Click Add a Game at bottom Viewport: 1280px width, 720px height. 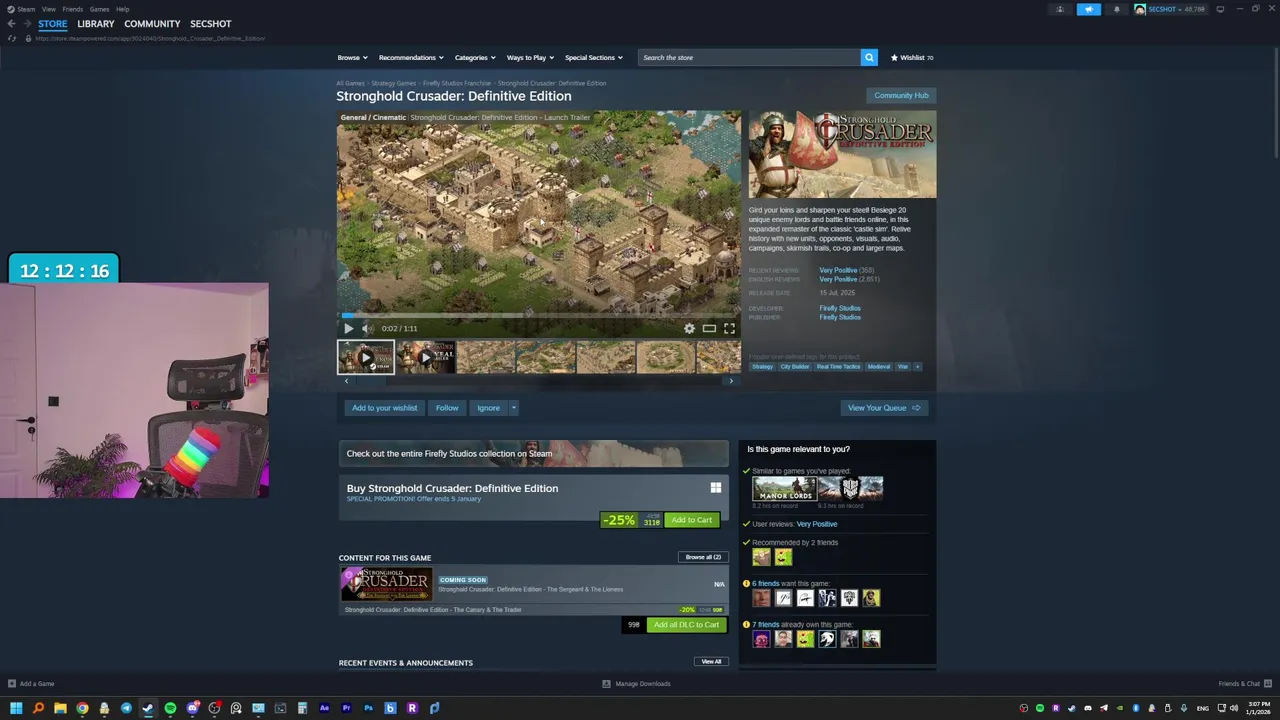tap(31, 684)
